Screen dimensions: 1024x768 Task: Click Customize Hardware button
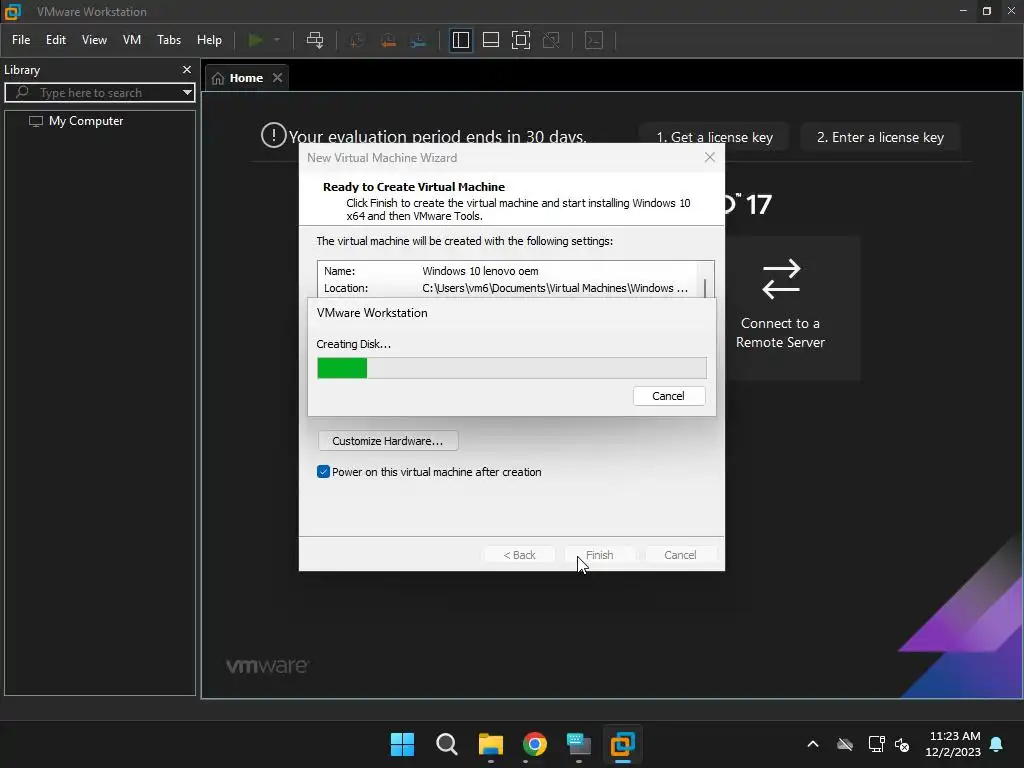[388, 441]
